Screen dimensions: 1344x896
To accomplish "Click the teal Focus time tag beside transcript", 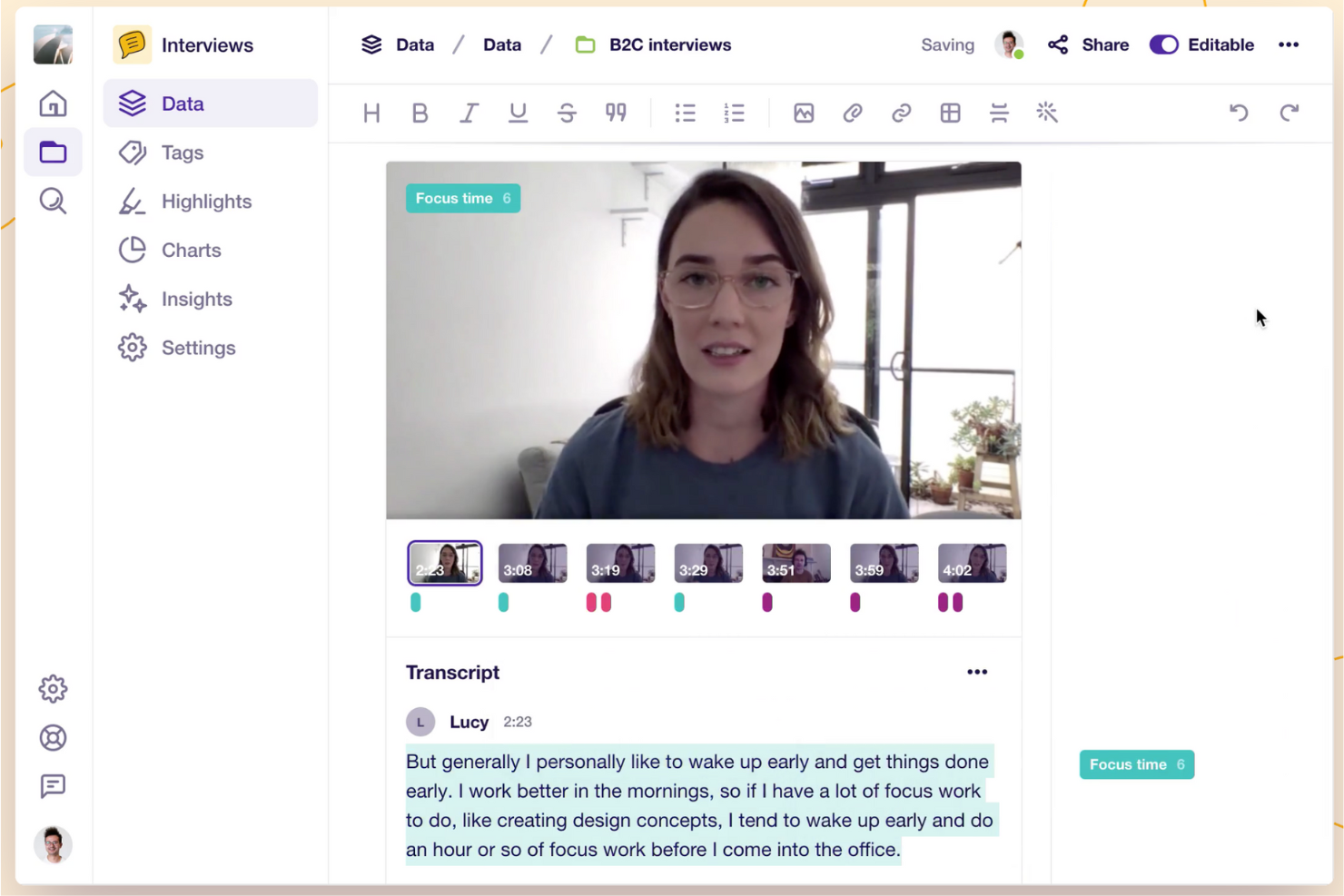I will 1136,764.
